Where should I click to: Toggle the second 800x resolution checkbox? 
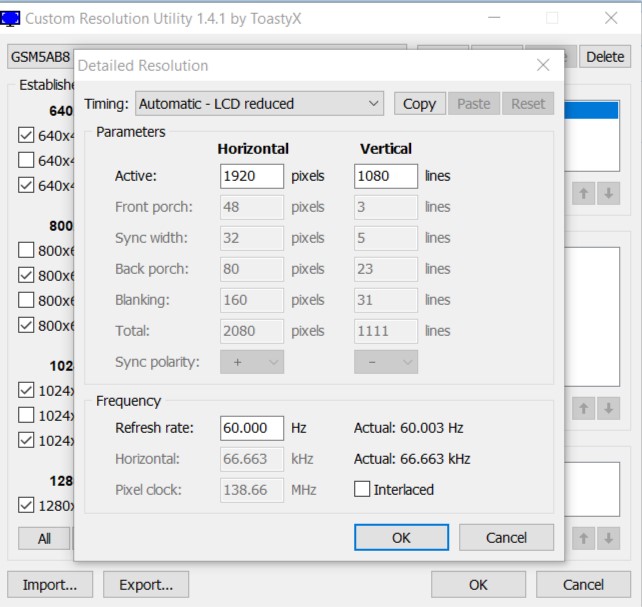[x=27, y=276]
